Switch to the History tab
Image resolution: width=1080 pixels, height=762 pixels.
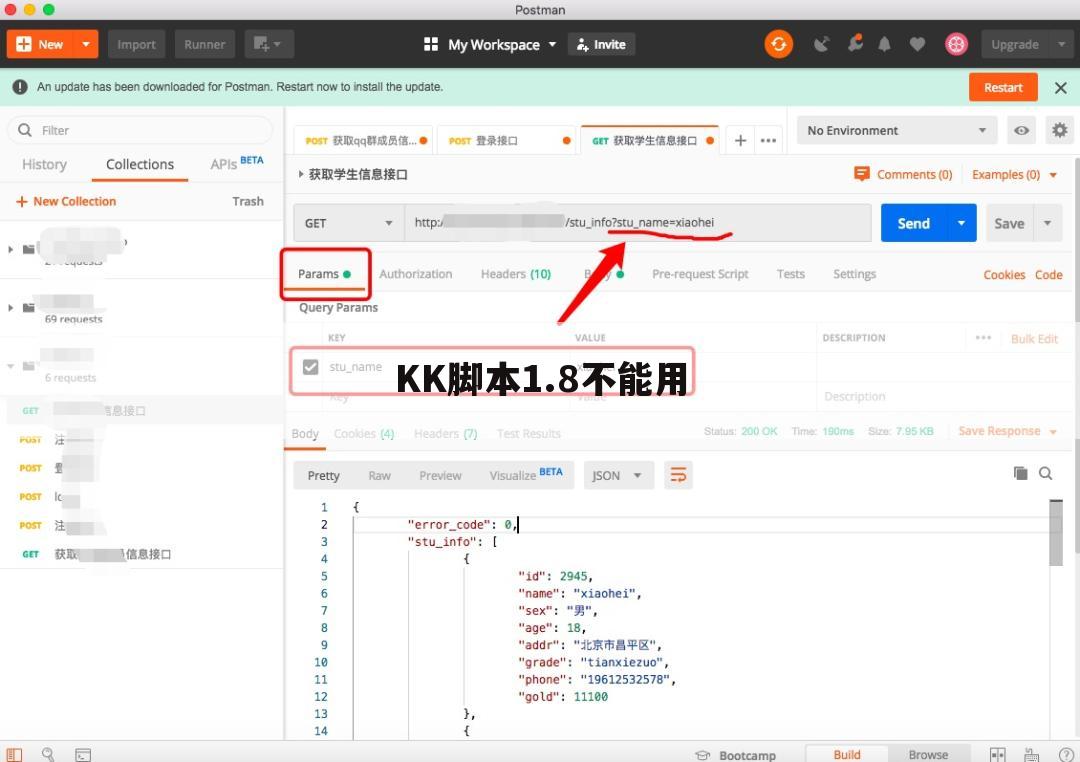[x=44, y=164]
